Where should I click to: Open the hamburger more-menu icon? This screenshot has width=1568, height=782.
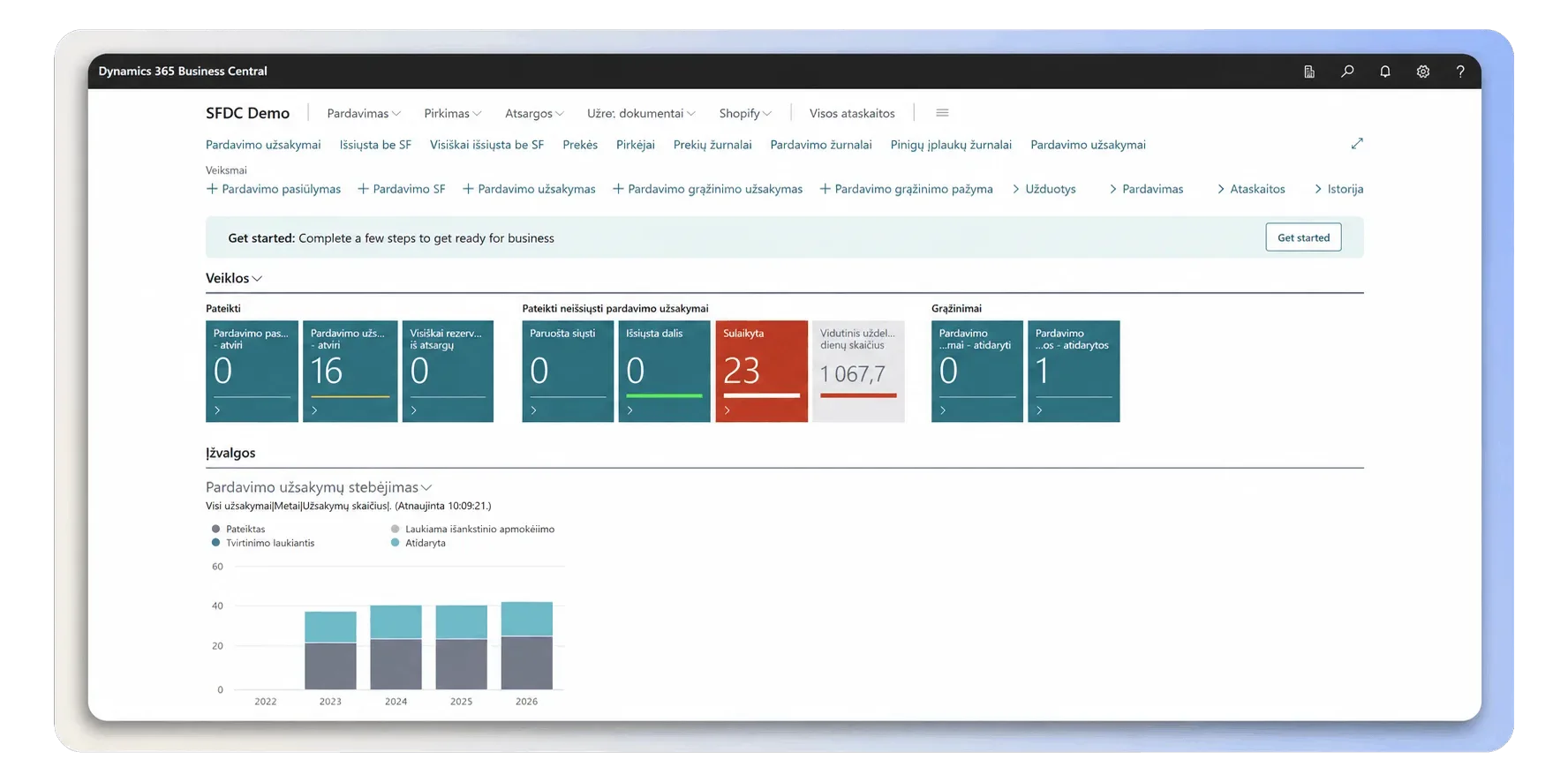pyautogui.click(x=942, y=113)
